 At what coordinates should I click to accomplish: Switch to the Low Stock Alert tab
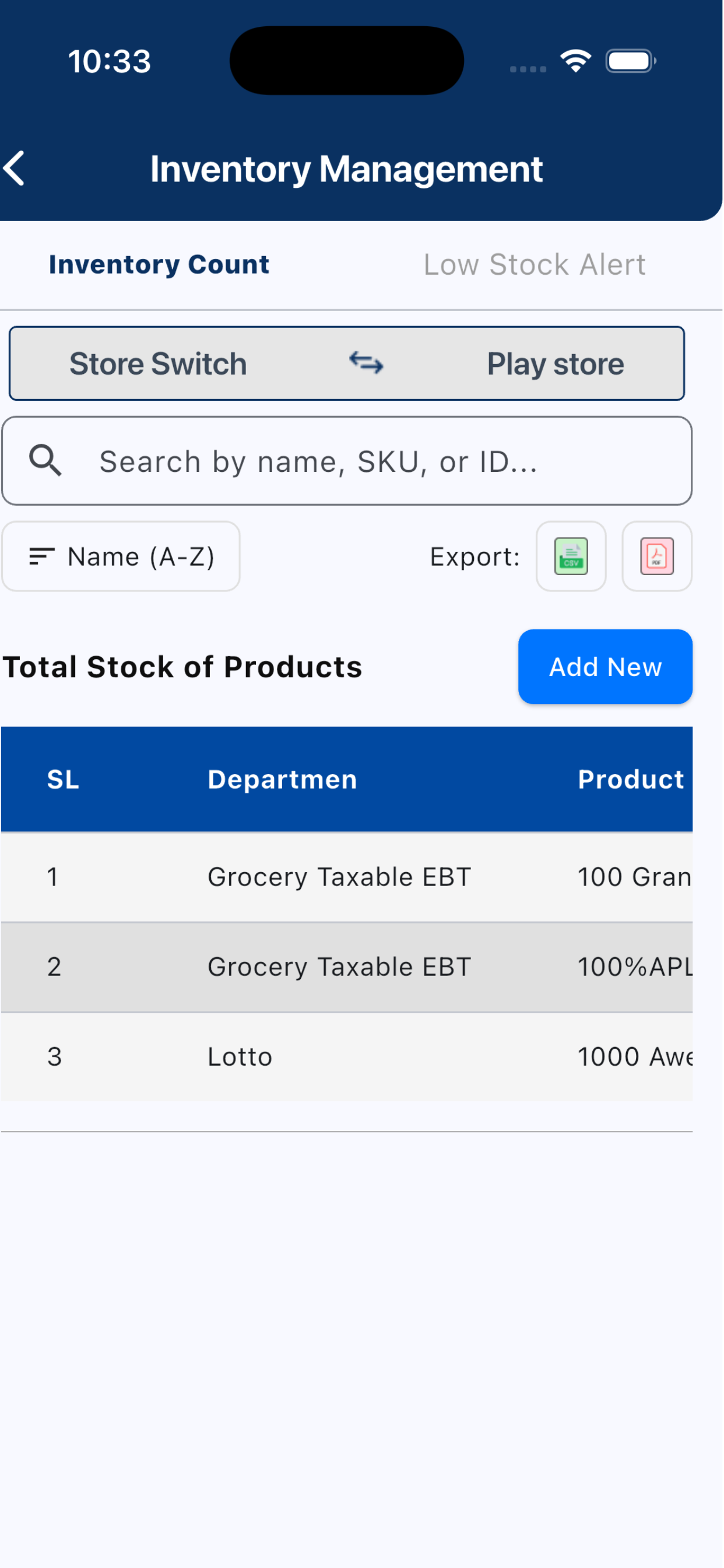tap(534, 265)
